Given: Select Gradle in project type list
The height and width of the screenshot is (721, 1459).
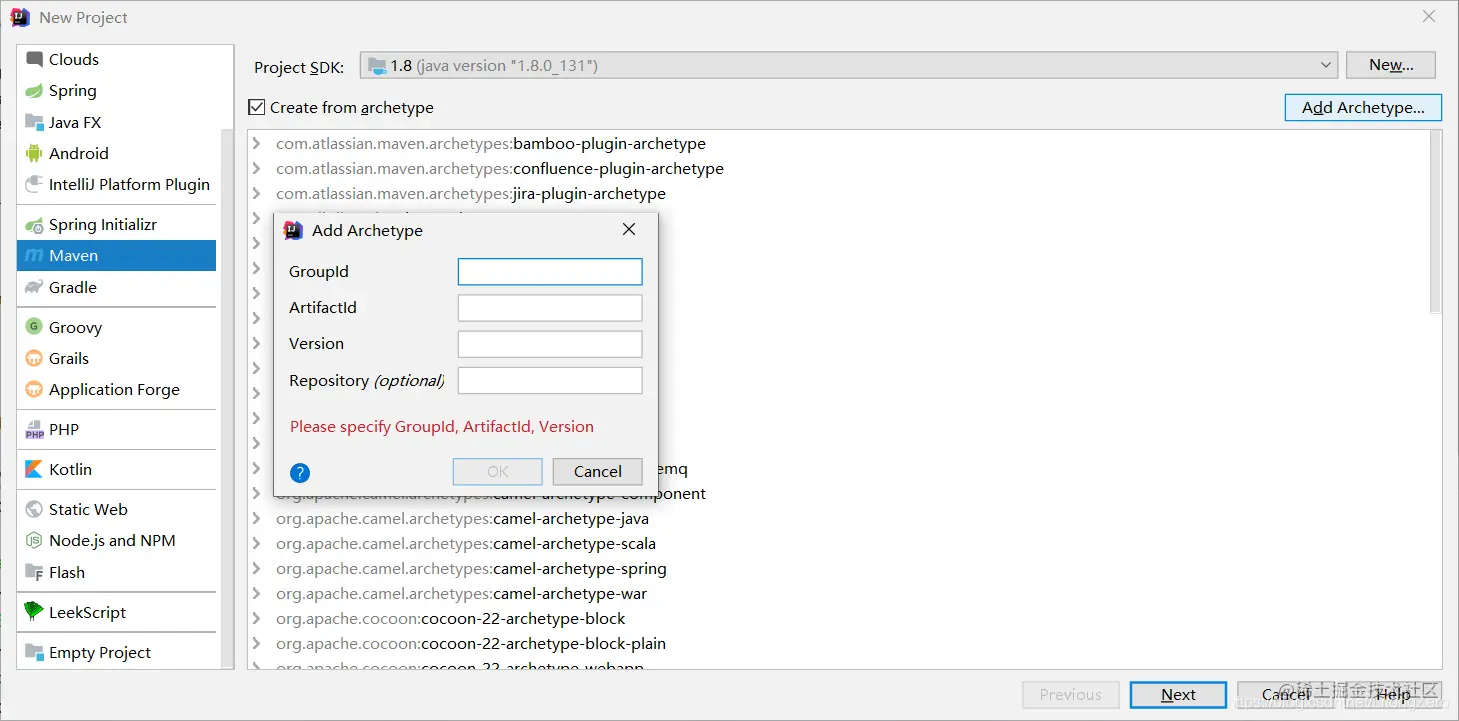Looking at the screenshot, I should coord(116,287).
